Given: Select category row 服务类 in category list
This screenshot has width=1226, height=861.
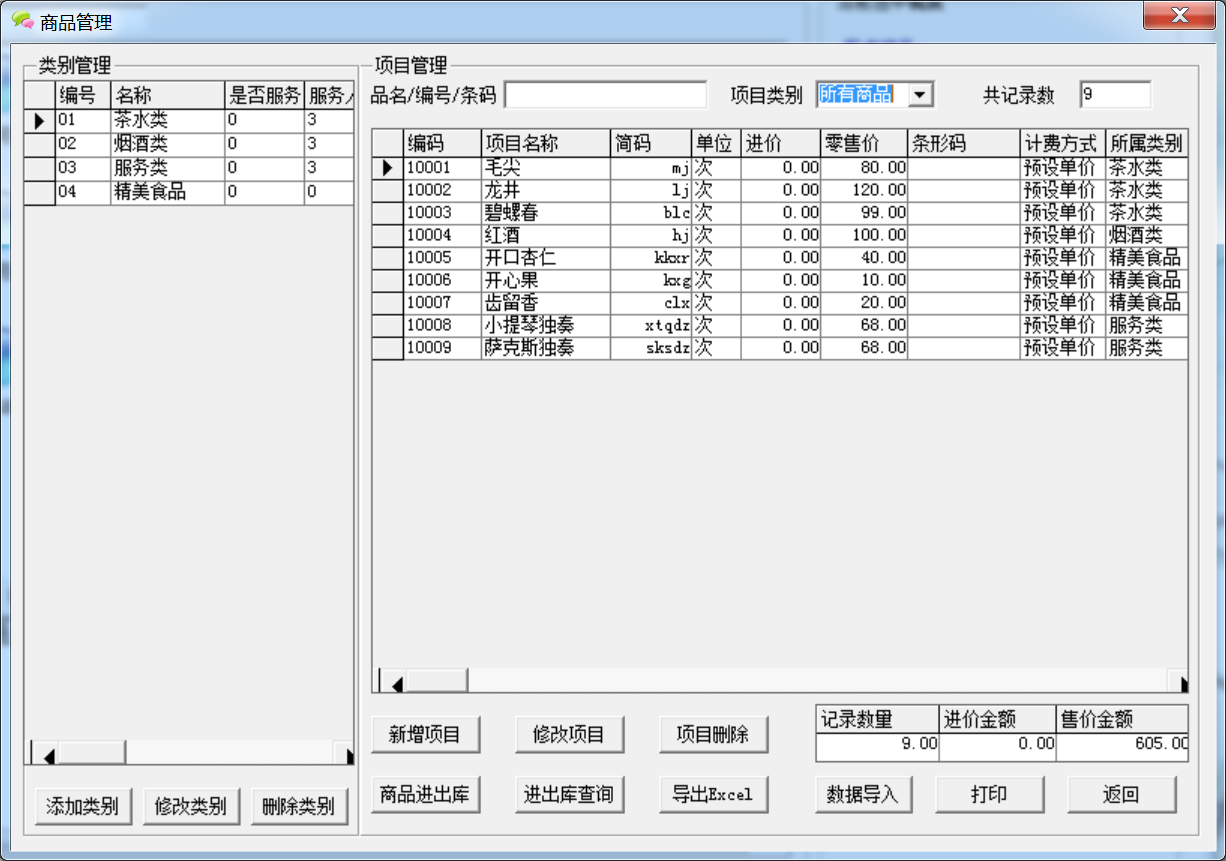Looking at the screenshot, I should 190,168.
